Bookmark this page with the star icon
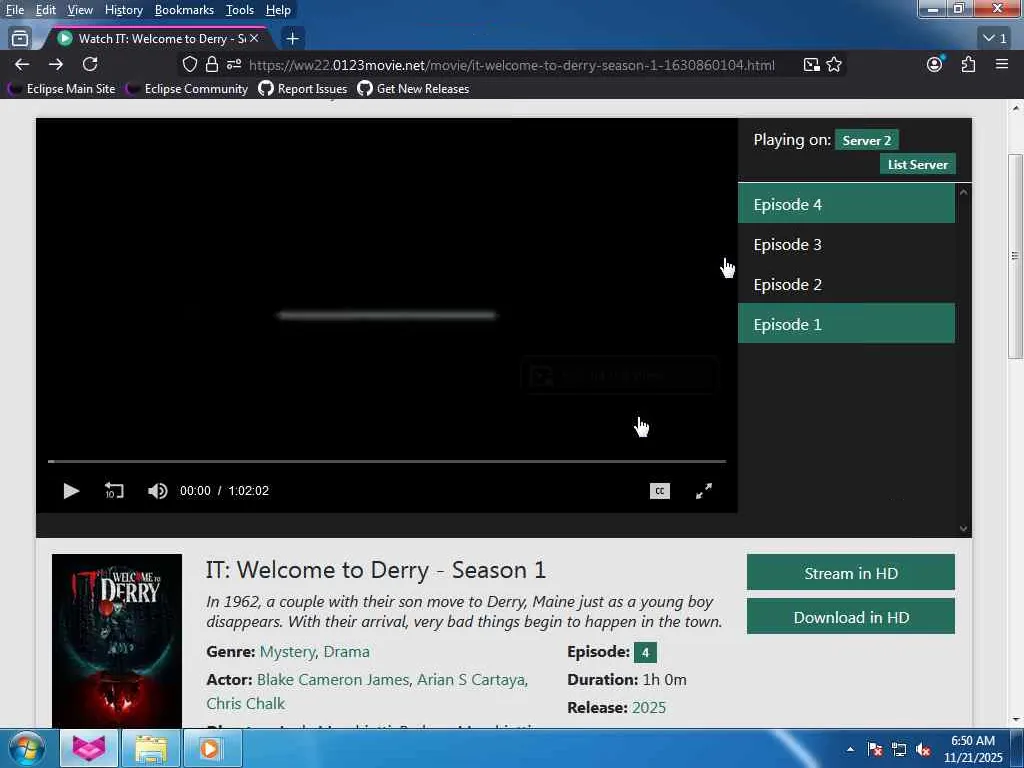The image size is (1024, 768). 834,64
